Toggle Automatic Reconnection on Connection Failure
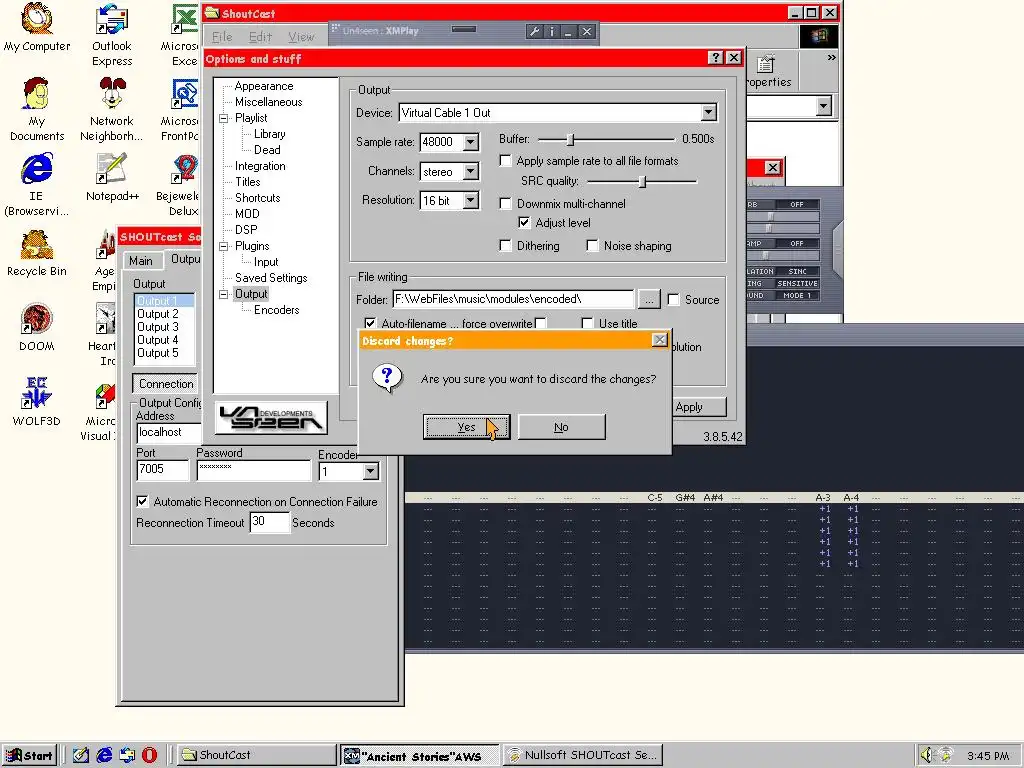The height and width of the screenshot is (768, 1024). click(142, 502)
